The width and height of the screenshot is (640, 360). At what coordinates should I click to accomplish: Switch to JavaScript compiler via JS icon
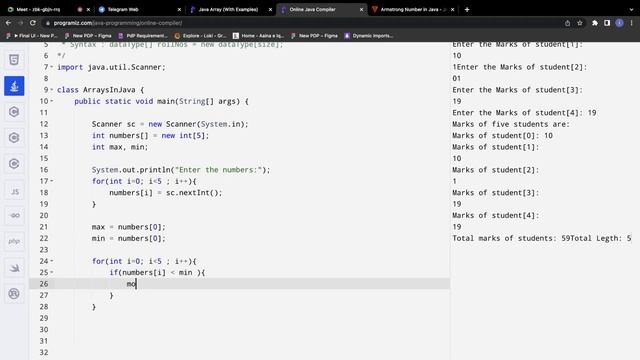click(14, 191)
